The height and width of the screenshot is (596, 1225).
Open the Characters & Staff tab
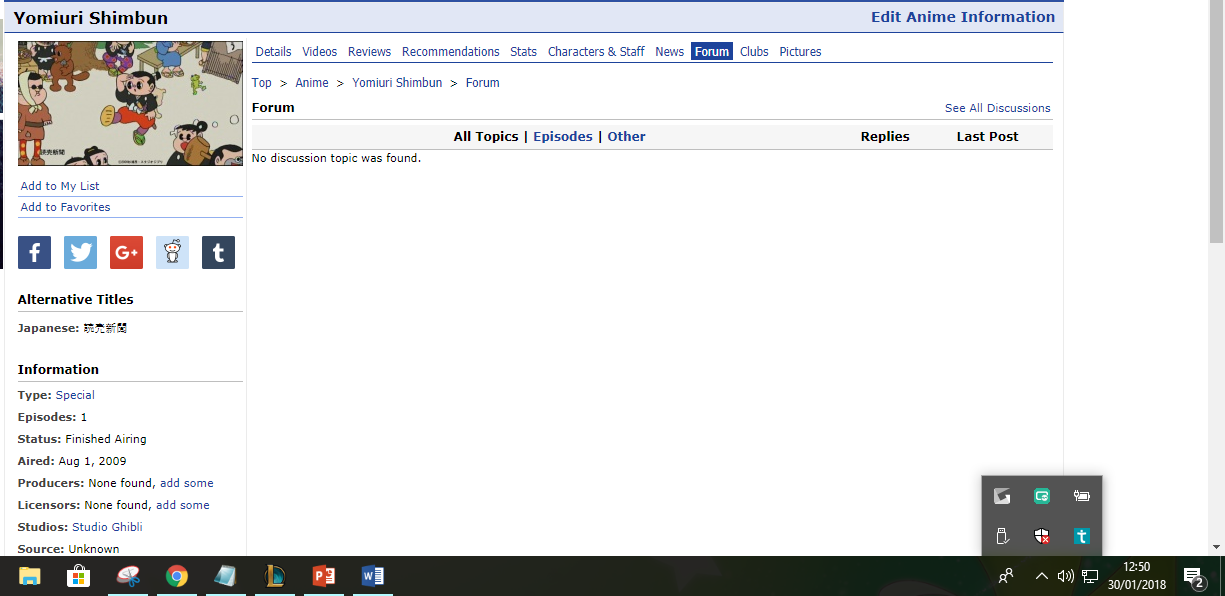(x=596, y=52)
